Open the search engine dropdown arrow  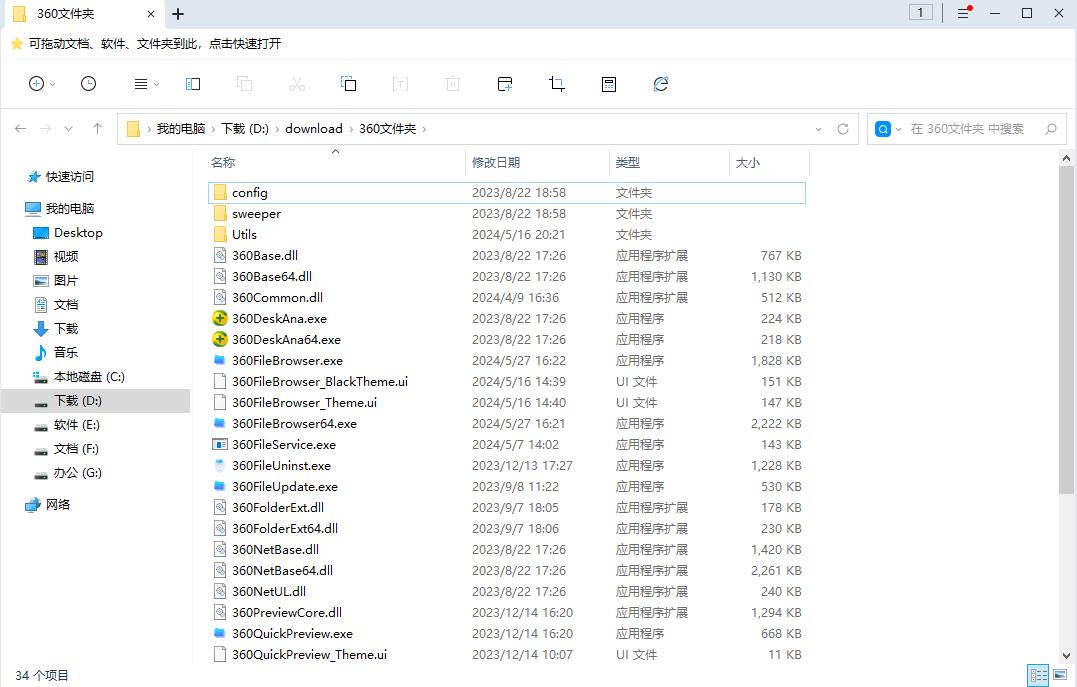[x=899, y=129]
